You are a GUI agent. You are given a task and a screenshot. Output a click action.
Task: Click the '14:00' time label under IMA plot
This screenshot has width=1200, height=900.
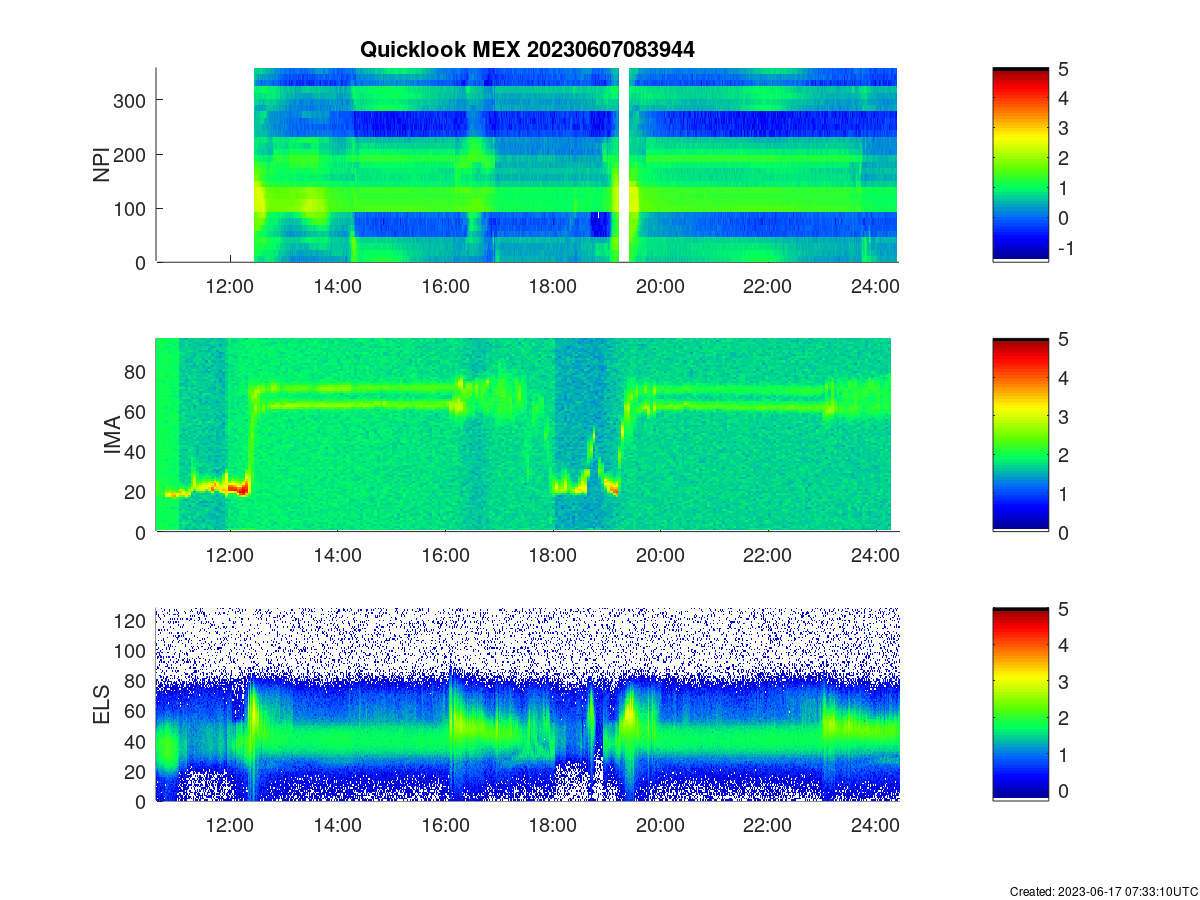[338, 556]
